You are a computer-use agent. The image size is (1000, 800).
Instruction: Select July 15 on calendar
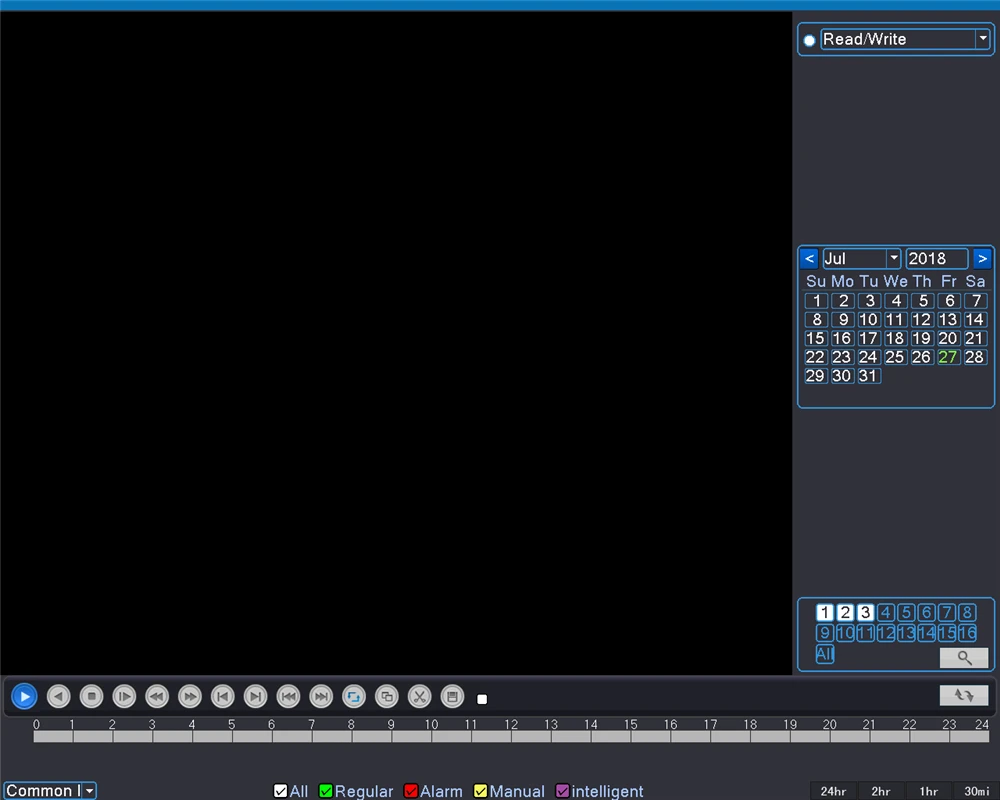(816, 338)
